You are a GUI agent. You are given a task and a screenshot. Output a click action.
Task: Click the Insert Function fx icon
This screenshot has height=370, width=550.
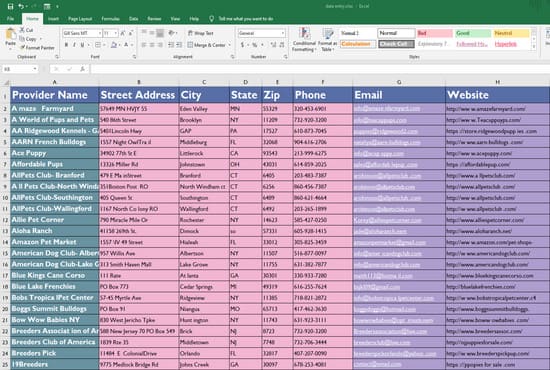click(x=82, y=69)
